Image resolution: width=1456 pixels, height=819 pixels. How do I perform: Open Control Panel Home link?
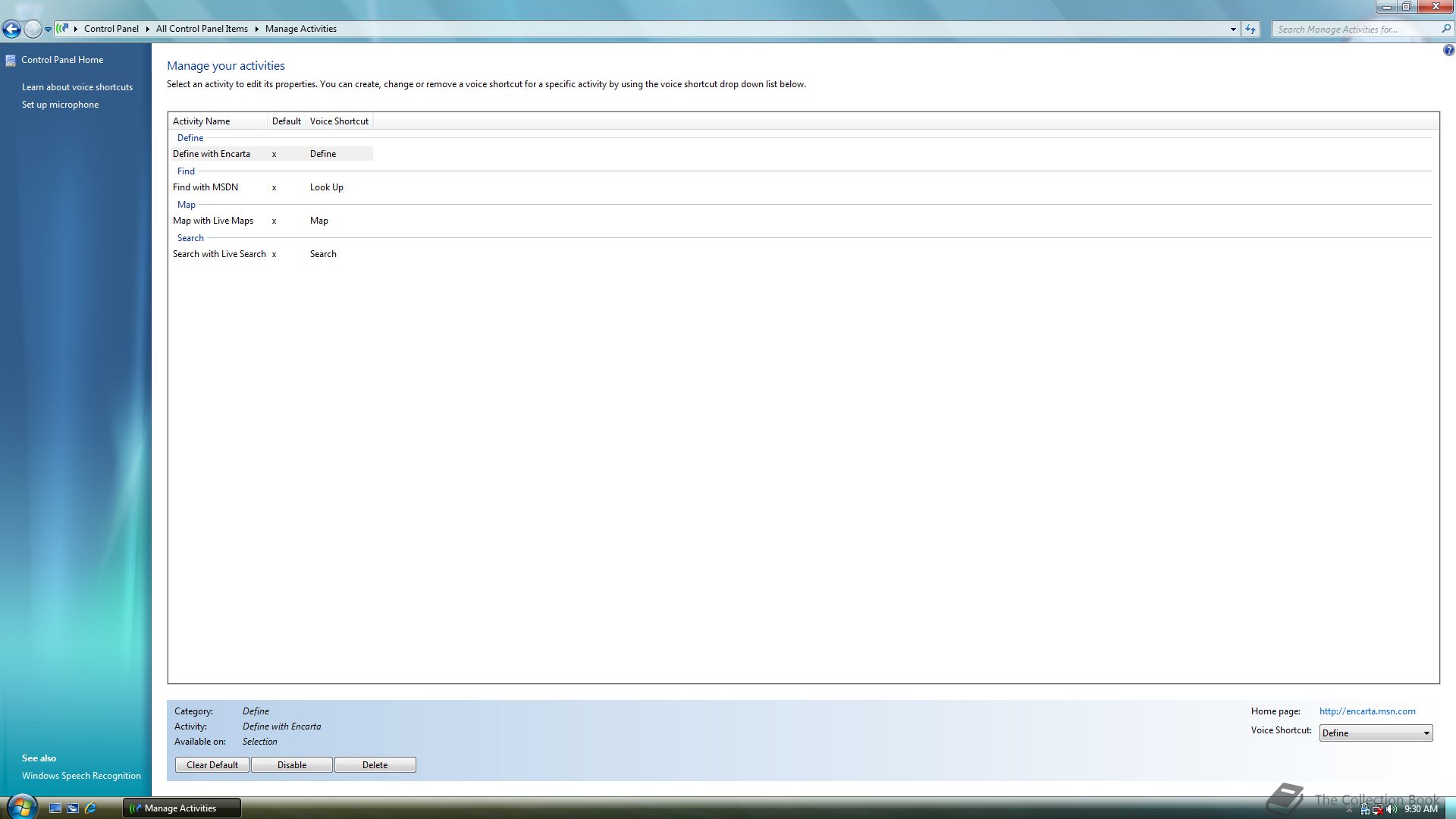pyautogui.click(x=62, y=60)
